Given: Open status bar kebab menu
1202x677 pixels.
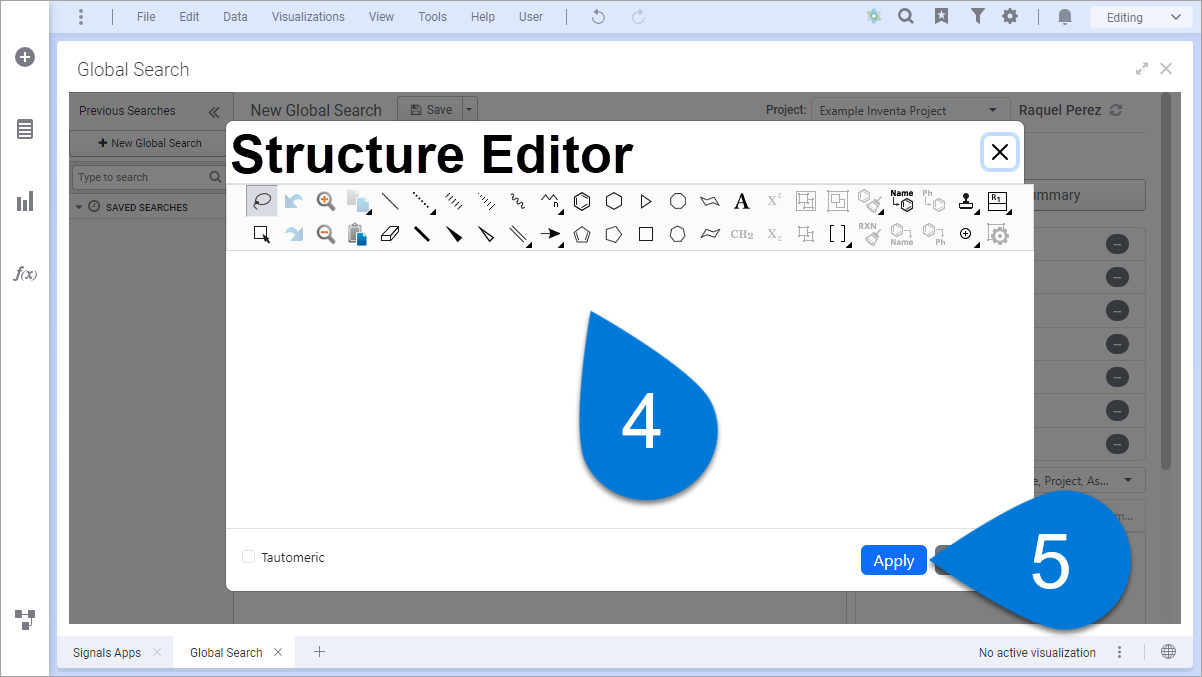Looking at the screenshot, I should click(x=1120, y=652).
